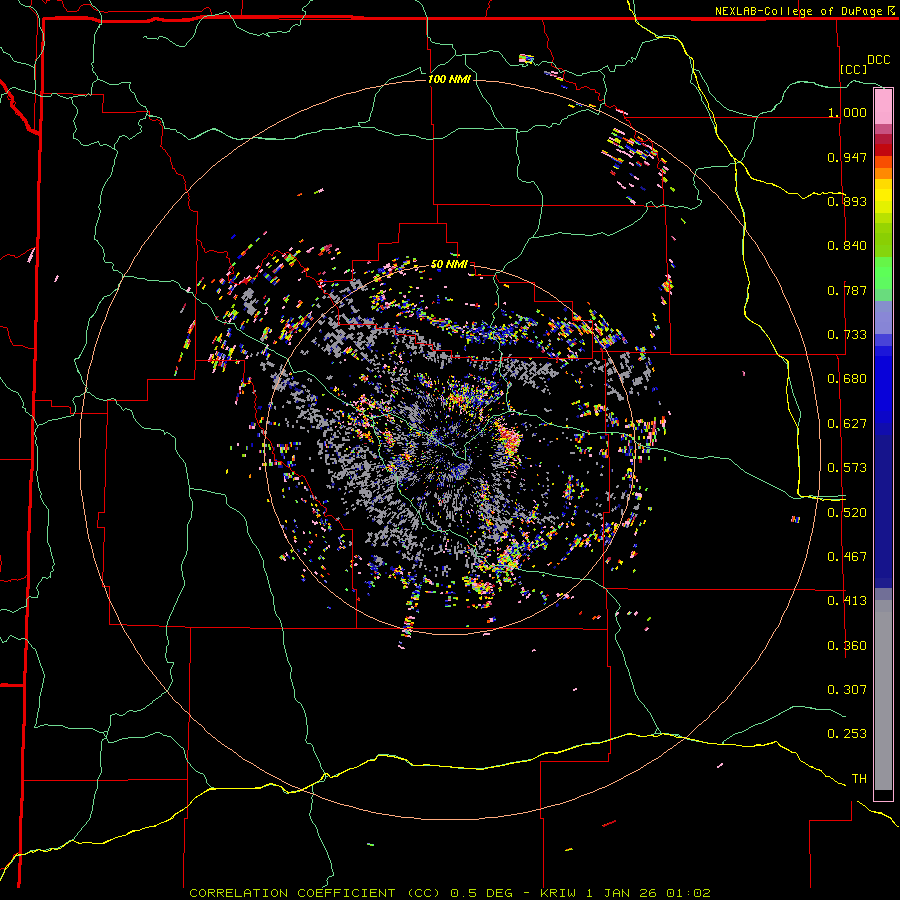Click the 100 NMI range ring label
This screenshot has width=900, height=900.
click(x=449, y=79)
